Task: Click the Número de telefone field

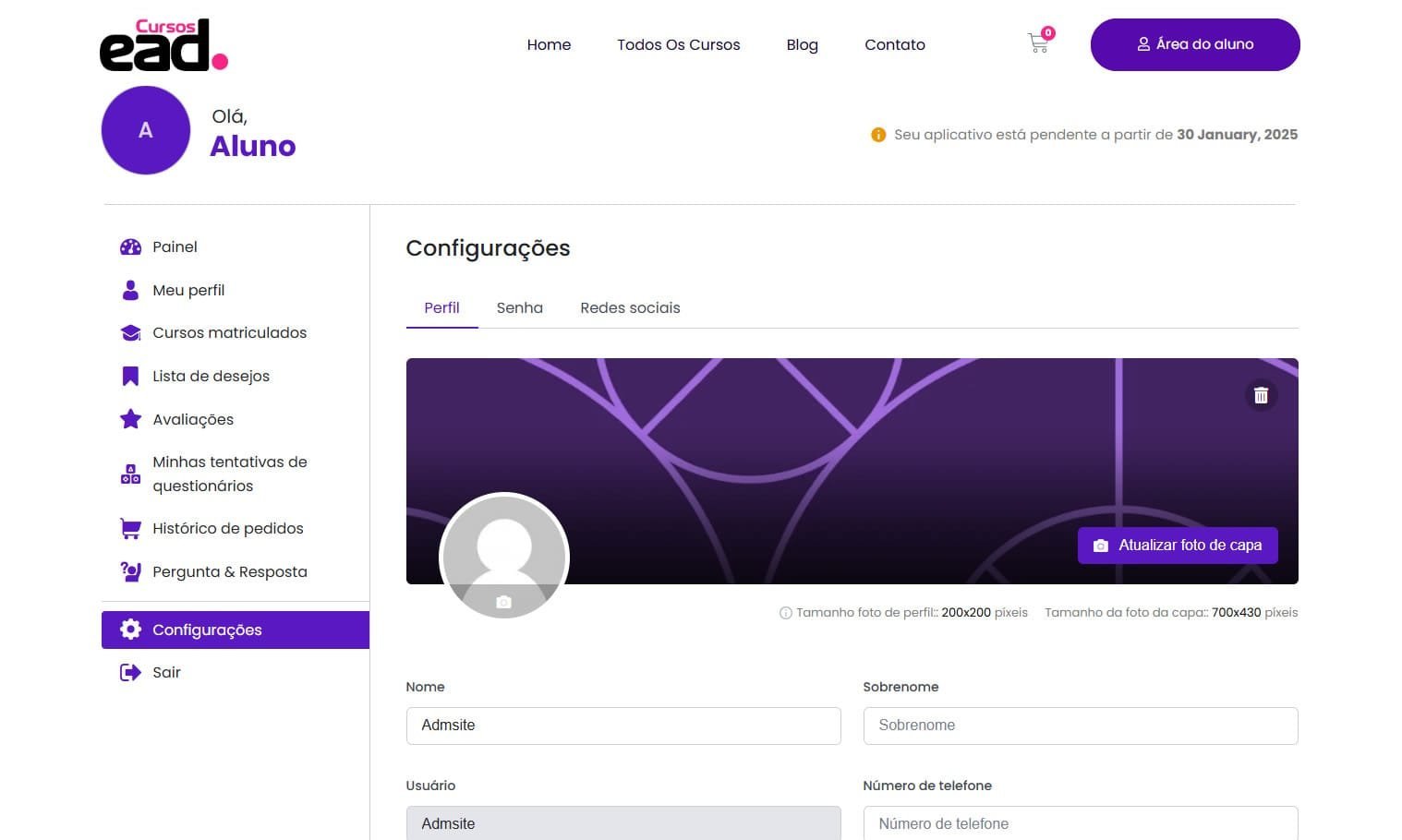Action: (1080, 823)
